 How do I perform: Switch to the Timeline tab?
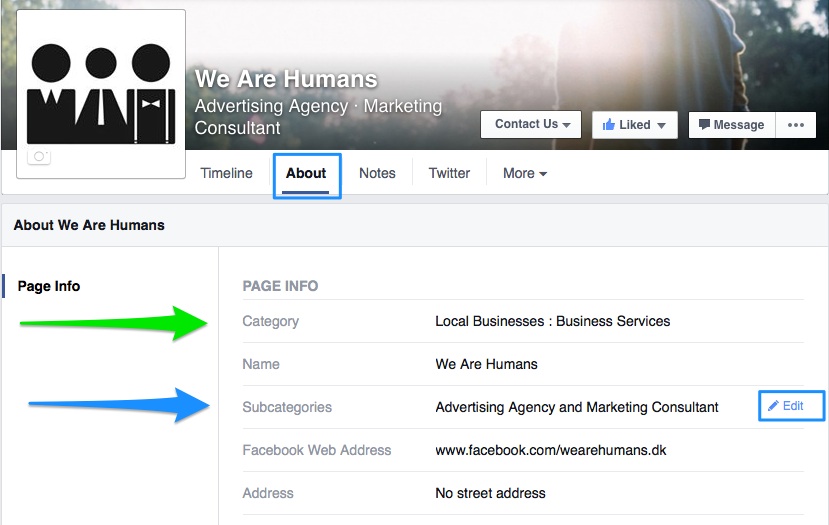click(226, 173)
